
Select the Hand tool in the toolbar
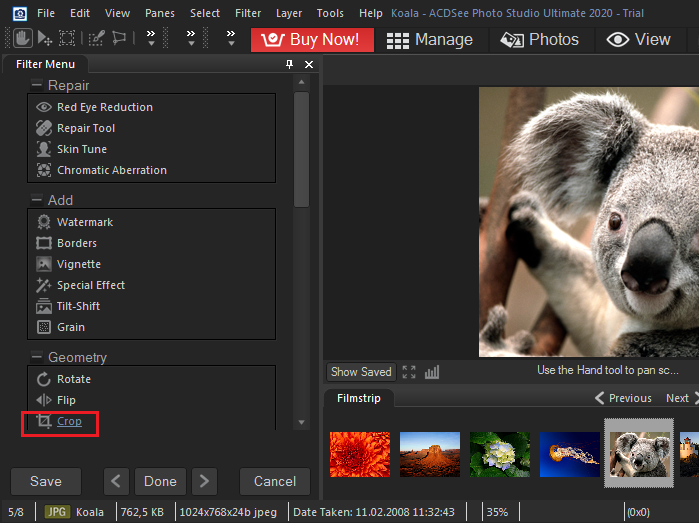click(22, 39)
